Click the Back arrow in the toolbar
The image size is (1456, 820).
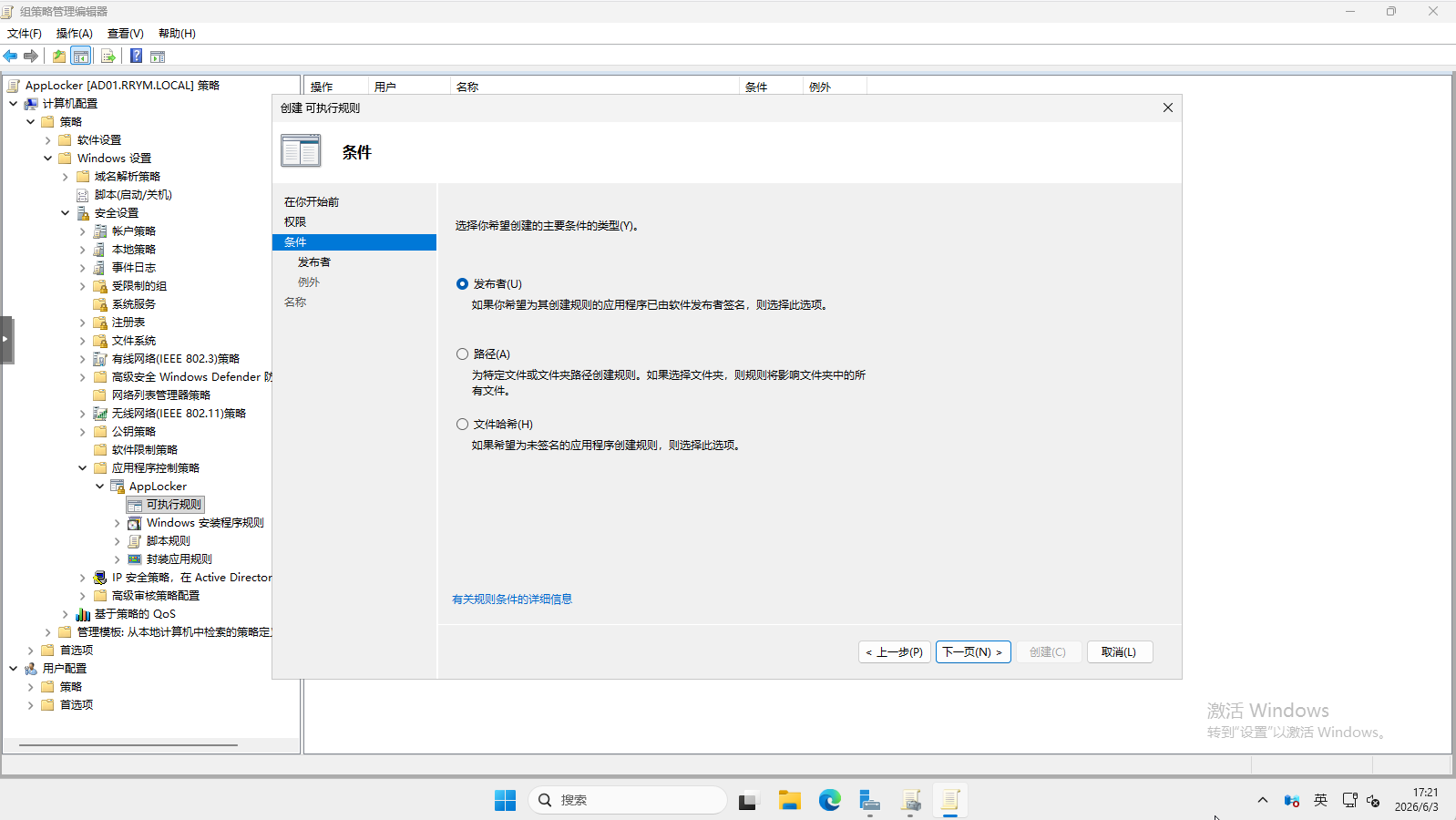point(11,56)
